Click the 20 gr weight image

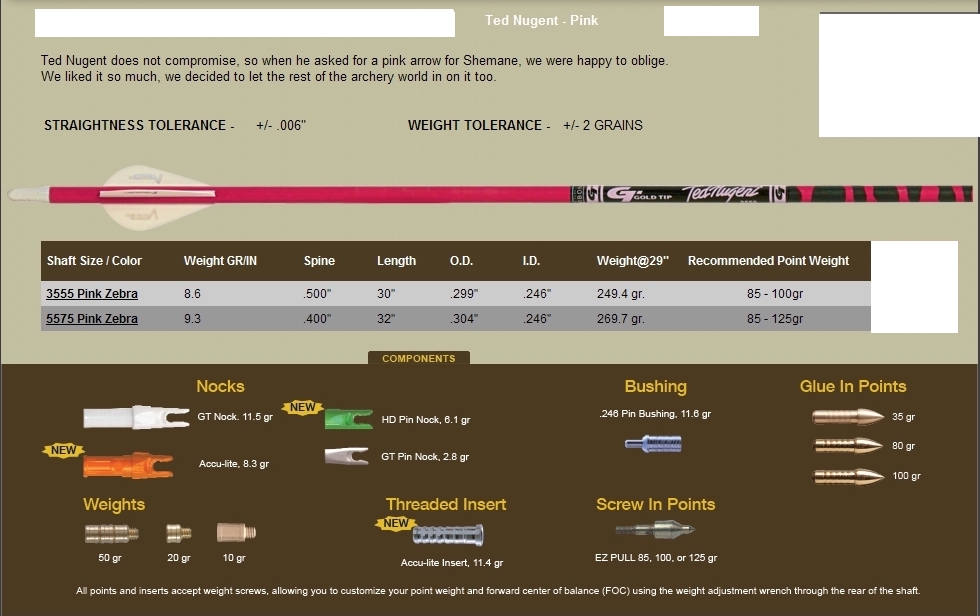(x=179, y=533)
